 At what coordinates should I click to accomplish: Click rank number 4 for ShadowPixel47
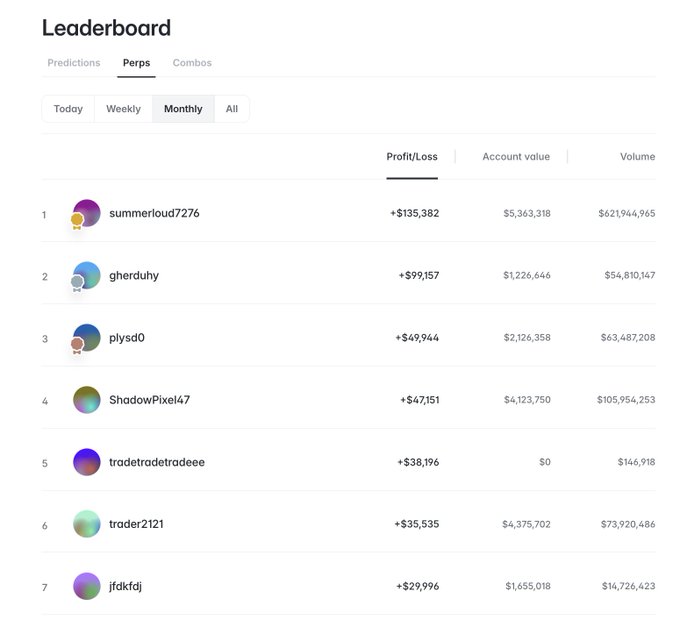pos(45,401)
